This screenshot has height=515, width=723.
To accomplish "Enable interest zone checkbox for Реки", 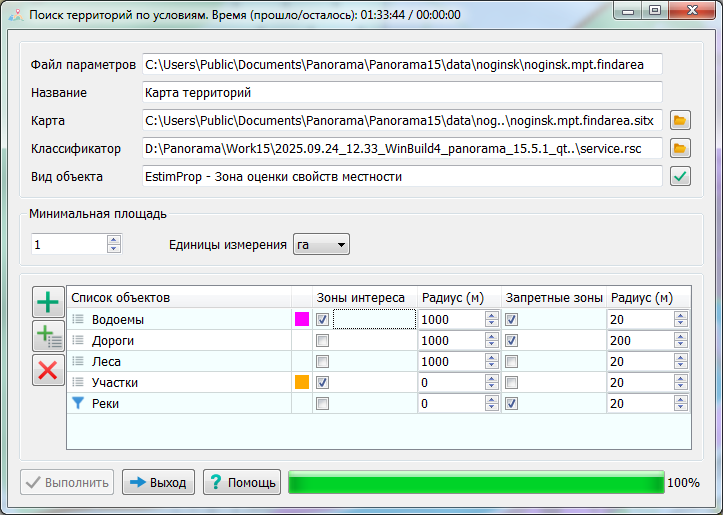I will pyautogui.click(x=322, y=403).
